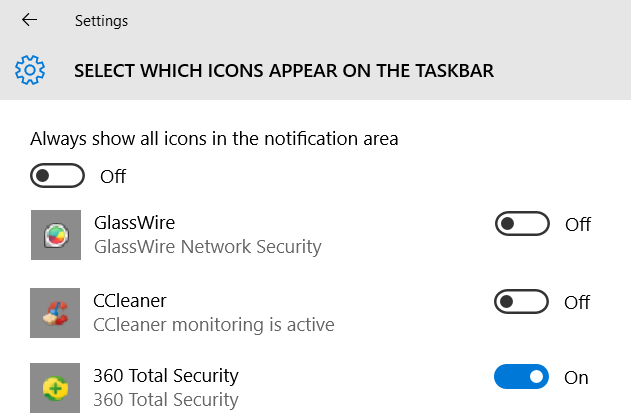This screenshot has height=420, width=631.
Task: Turn off the 360 Total Security switch
Action: pos(522,377)
